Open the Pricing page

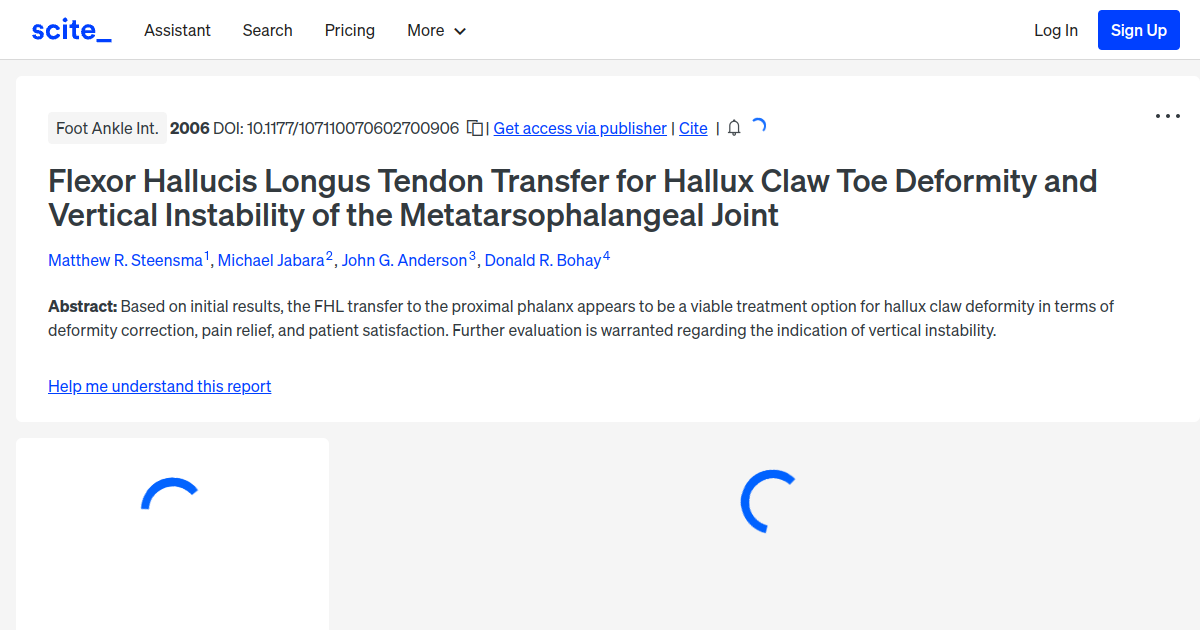(349, 31)
